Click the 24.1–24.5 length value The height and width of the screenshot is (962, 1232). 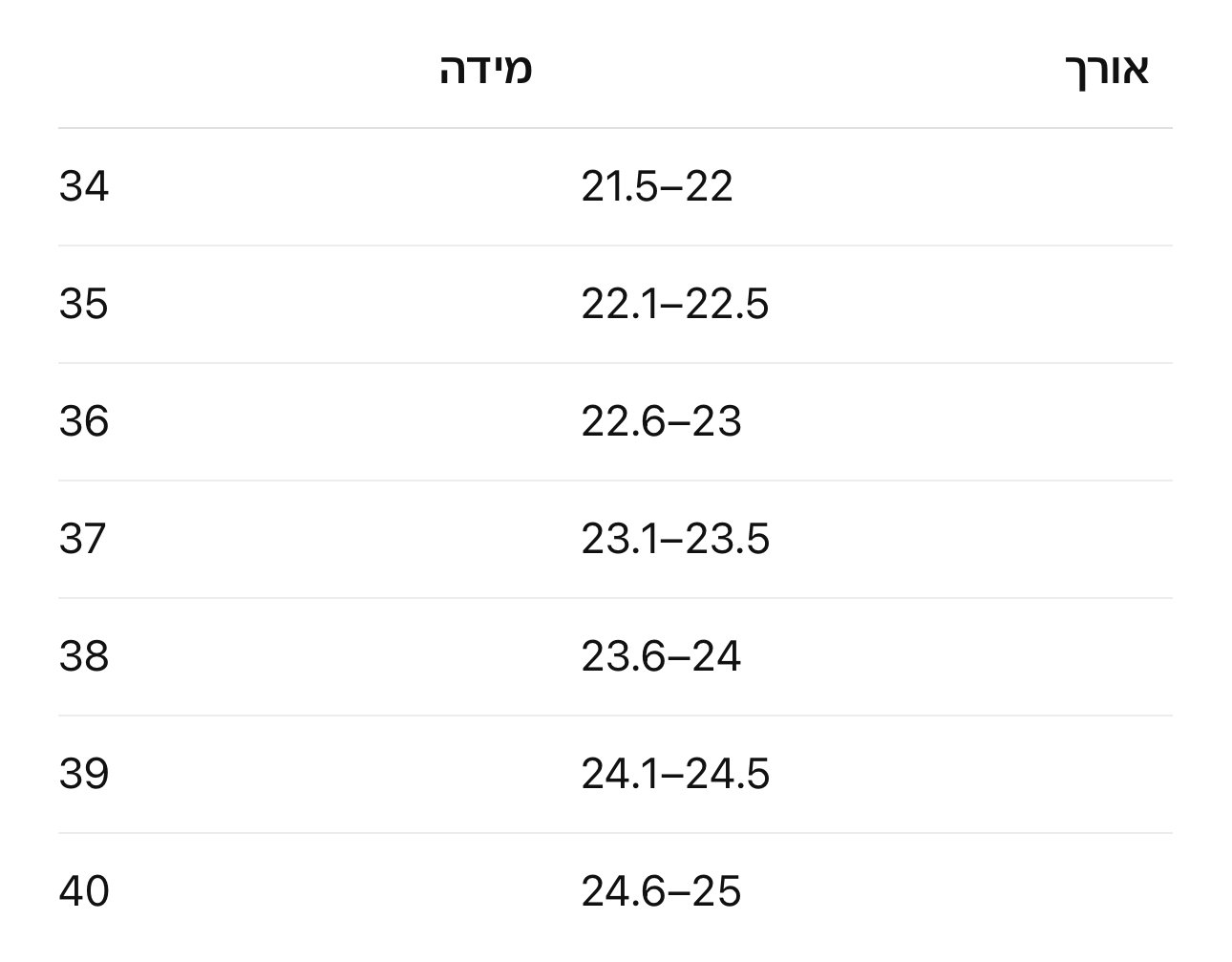coord(675,774)
